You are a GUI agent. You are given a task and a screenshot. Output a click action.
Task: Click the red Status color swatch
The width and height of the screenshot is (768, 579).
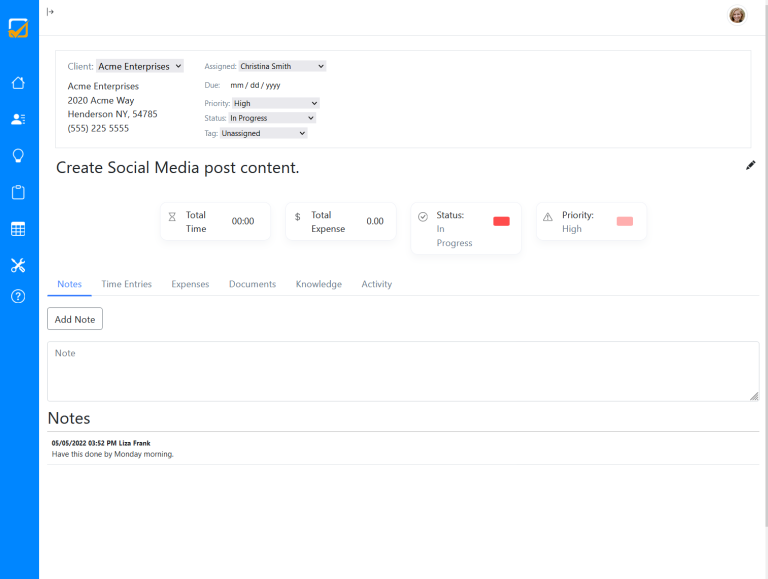501,221
